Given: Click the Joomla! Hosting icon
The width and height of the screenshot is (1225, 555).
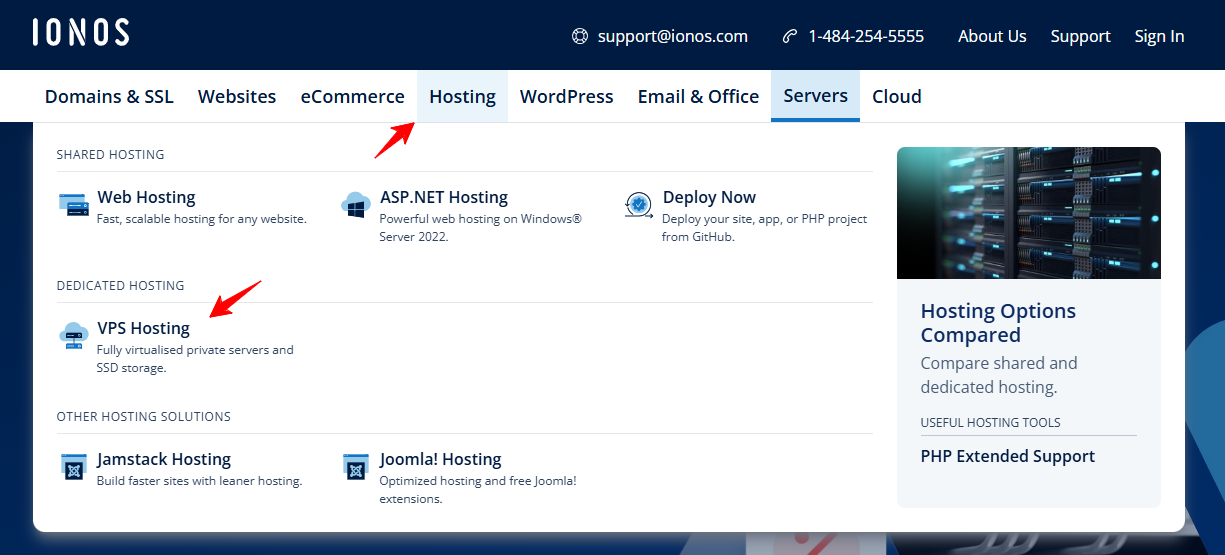Looking at the screenshot, I should 356,467.
